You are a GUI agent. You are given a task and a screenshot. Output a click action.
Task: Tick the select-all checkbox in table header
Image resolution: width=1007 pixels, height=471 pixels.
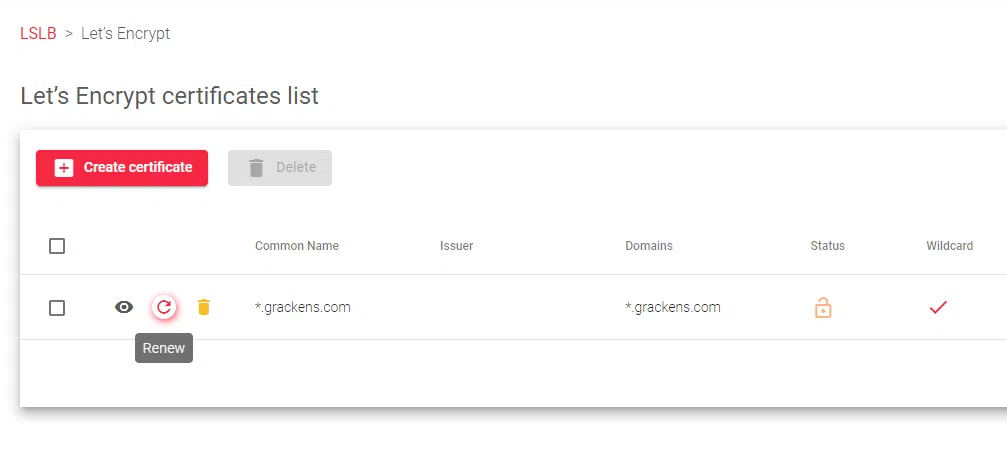[57, 246]
